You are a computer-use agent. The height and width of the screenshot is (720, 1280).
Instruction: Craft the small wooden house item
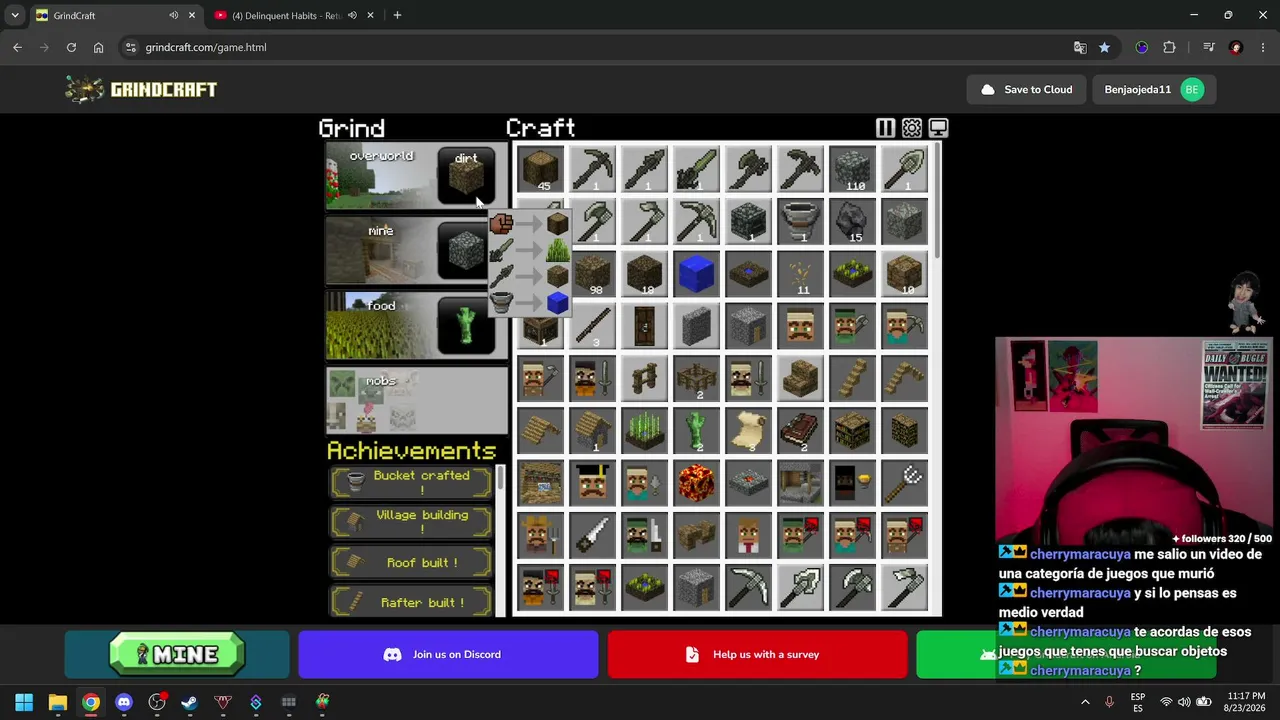coord(593,430)
